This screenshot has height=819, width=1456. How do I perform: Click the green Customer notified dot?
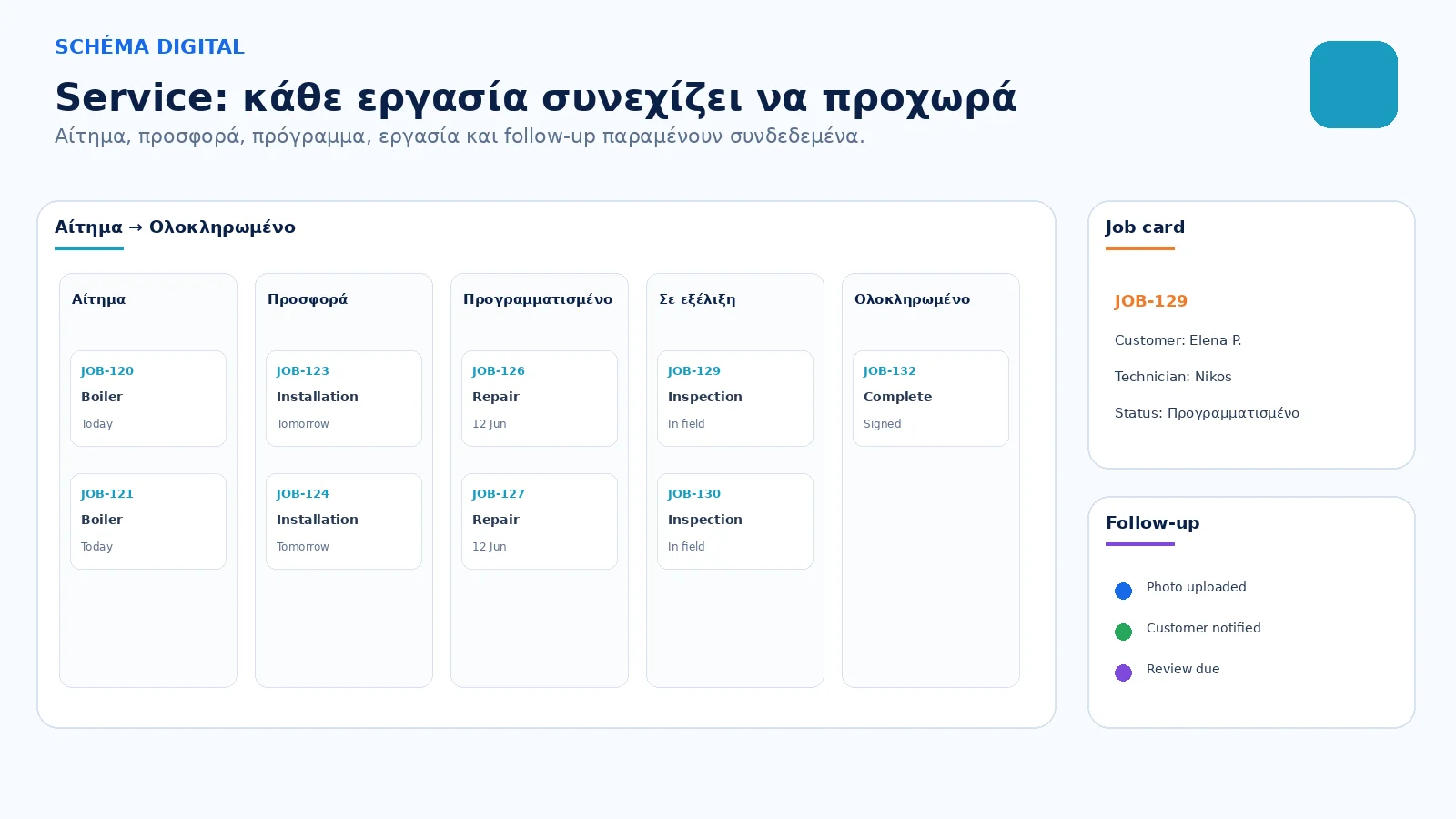coord(1123,632)
